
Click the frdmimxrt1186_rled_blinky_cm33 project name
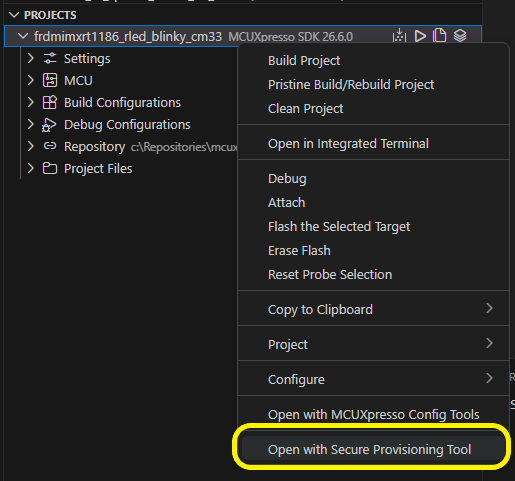tap(128, 36)
